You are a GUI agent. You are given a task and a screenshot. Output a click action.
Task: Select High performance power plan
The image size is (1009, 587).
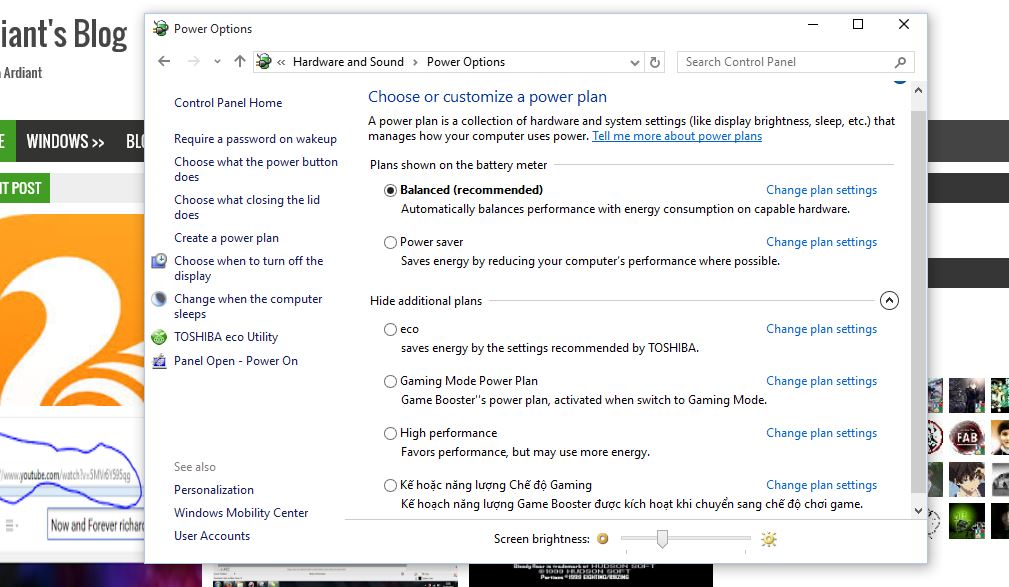pos(390,434)
